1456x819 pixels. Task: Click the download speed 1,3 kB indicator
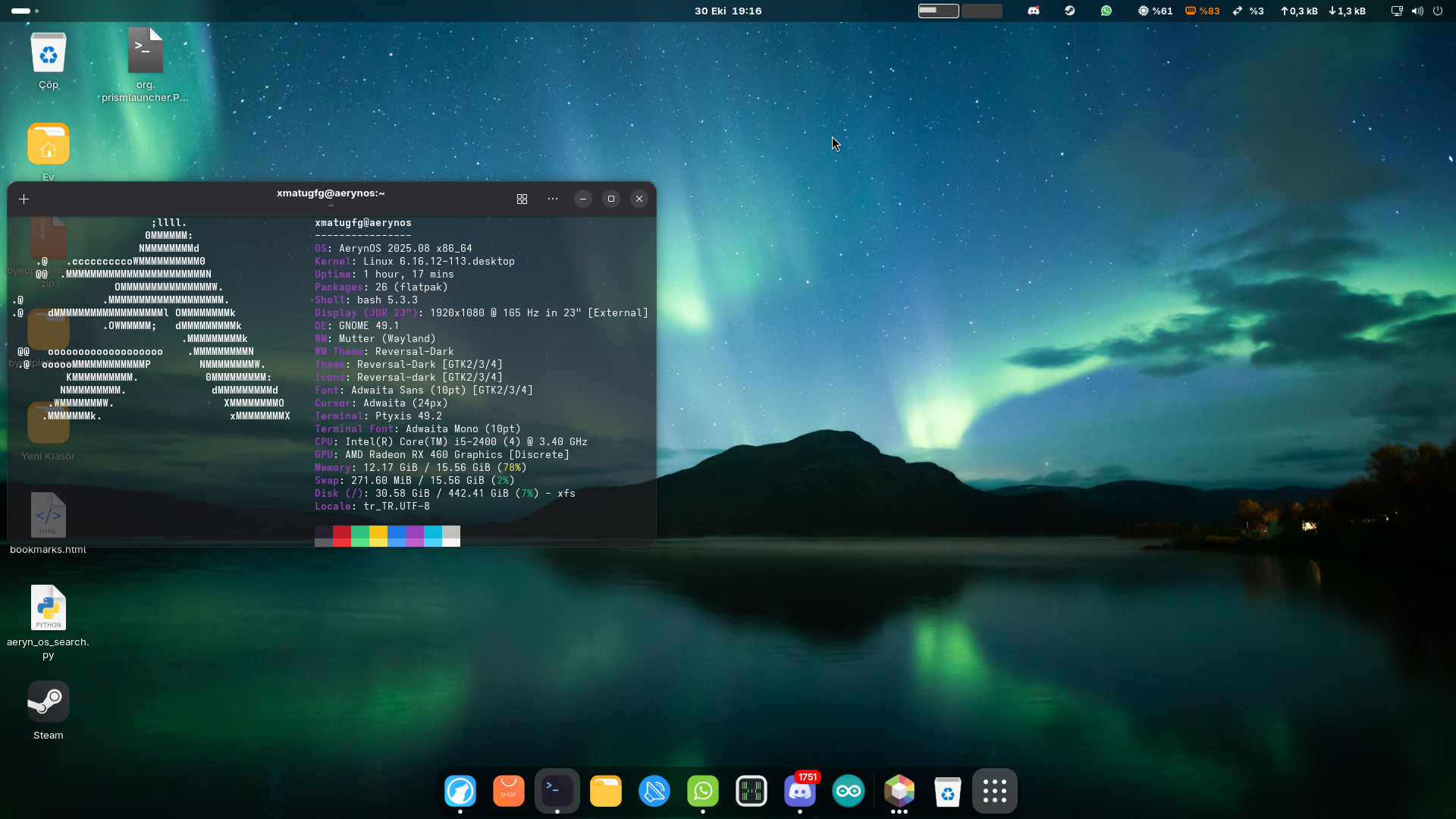click(x=1347, y=11)
